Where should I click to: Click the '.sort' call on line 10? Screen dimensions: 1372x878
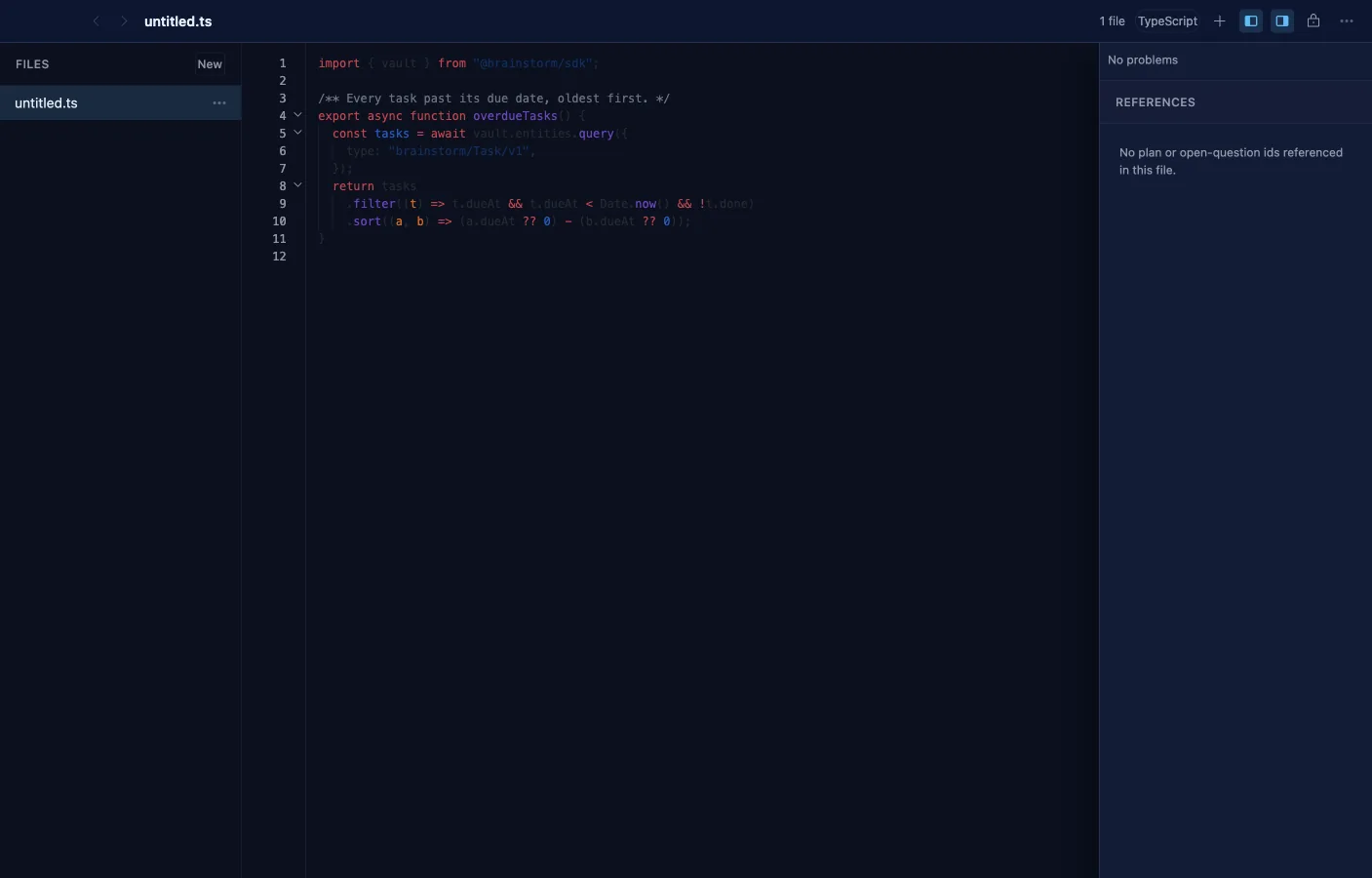[x=364, y=221]
